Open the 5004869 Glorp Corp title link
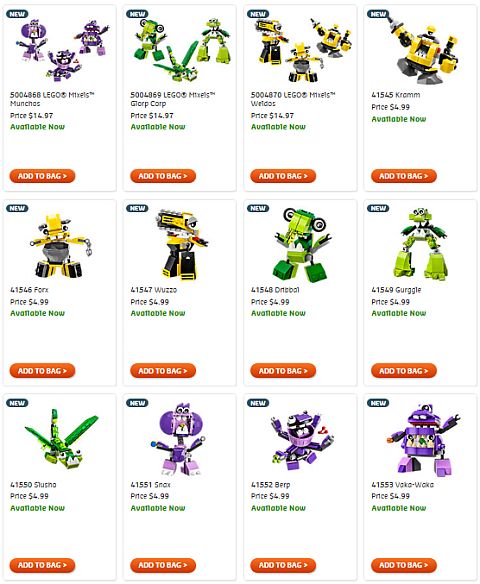Screen dimensions: 480x584 click(x=172, y=99)
